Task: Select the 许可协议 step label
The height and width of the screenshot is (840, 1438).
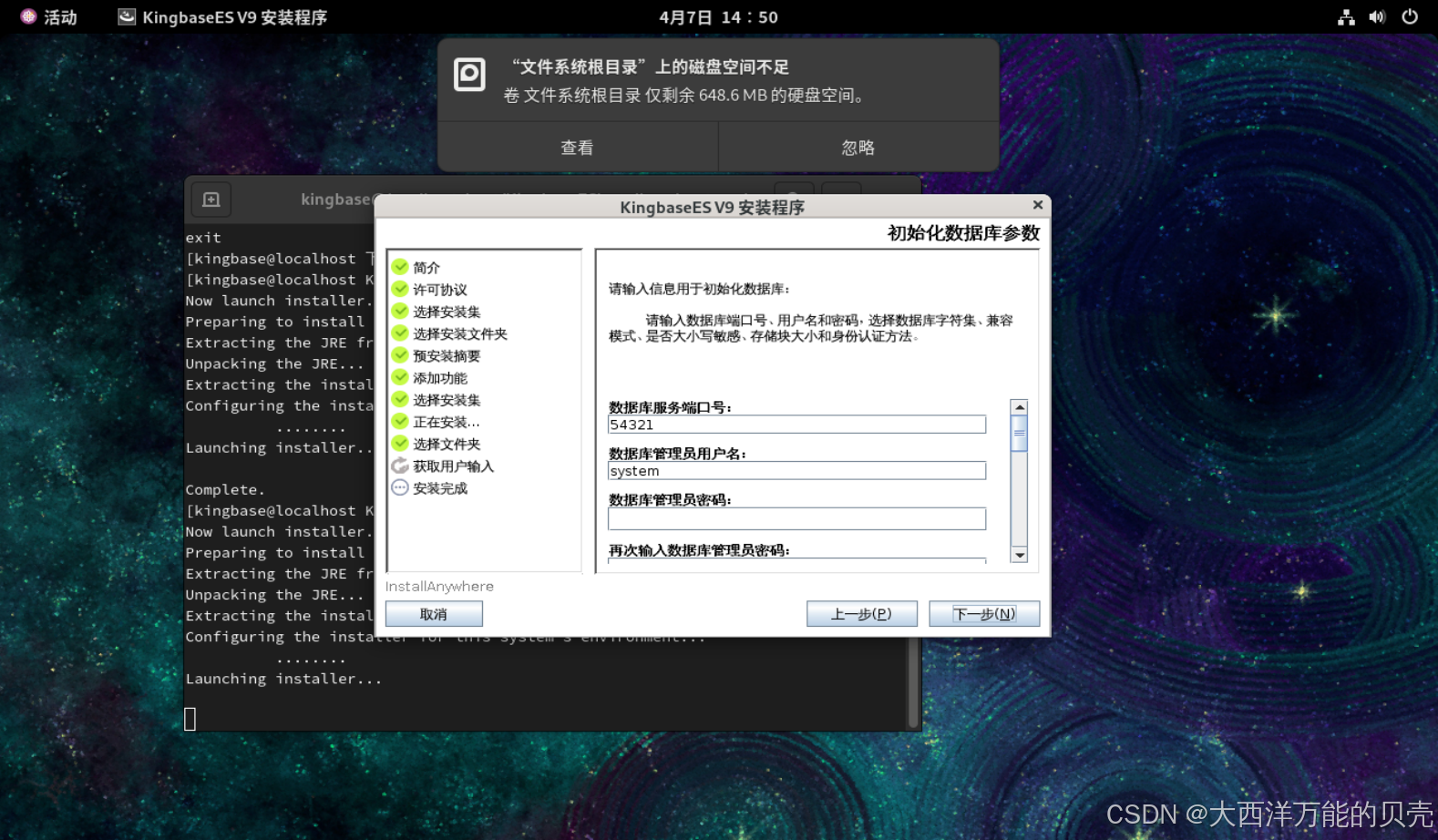Action: pyautogui.click(x=440, y=290)
